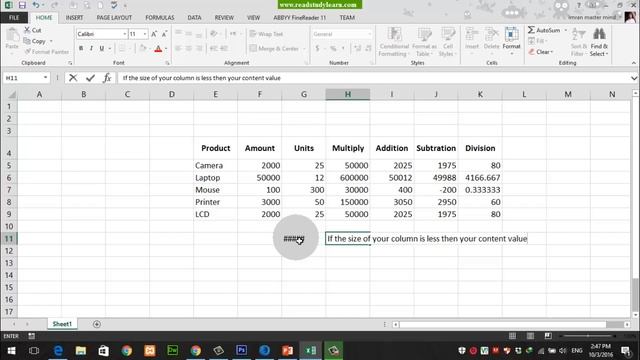Cancel entry with the formula bar X

click(x=73, y=78)
